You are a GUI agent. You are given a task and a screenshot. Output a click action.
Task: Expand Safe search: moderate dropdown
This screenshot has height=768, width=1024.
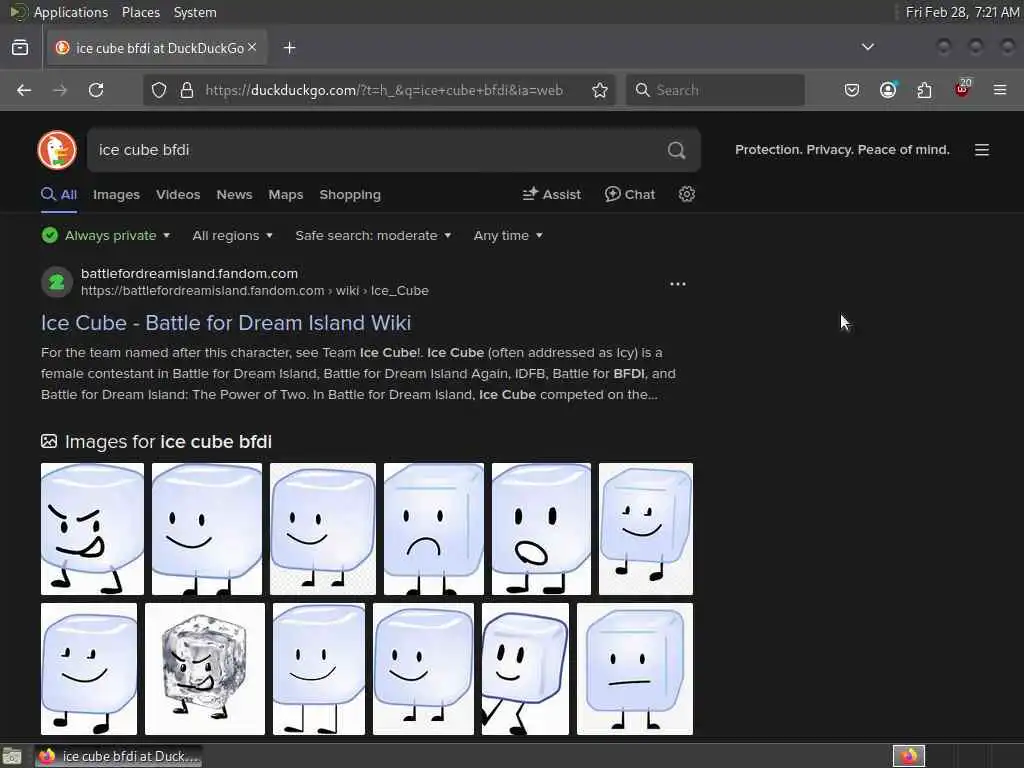point(373,235)
